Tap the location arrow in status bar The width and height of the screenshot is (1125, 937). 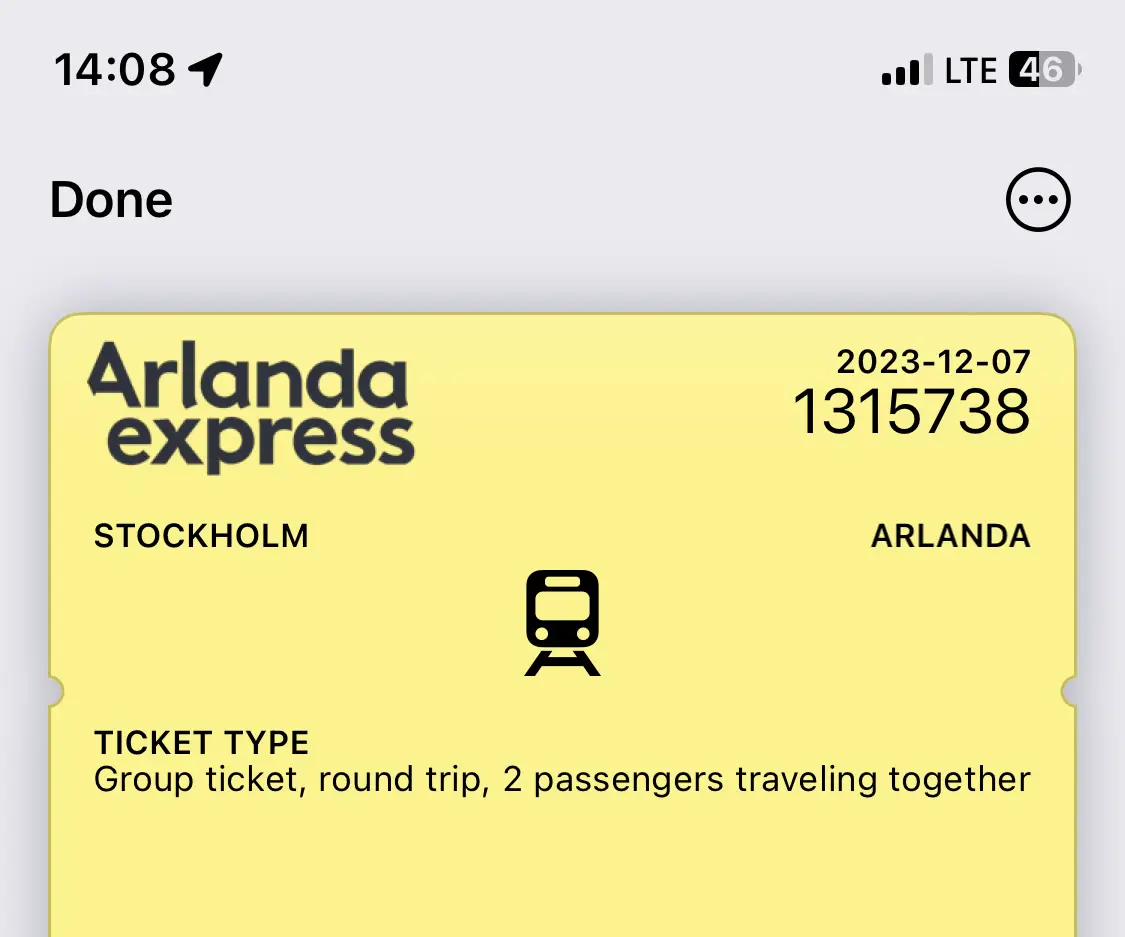point(205,70)
